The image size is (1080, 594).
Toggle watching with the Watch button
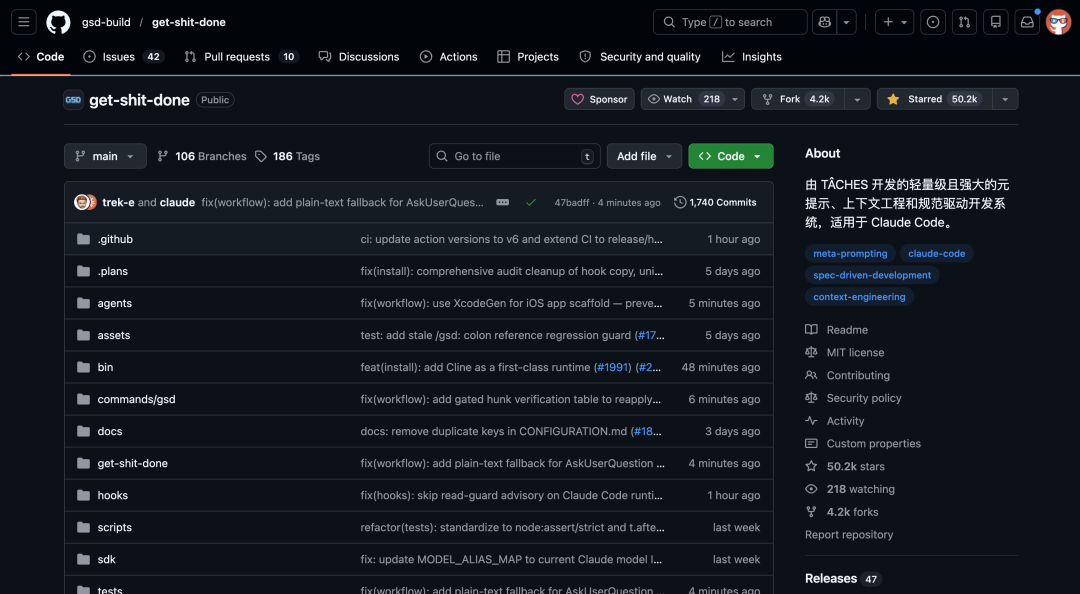684,99
